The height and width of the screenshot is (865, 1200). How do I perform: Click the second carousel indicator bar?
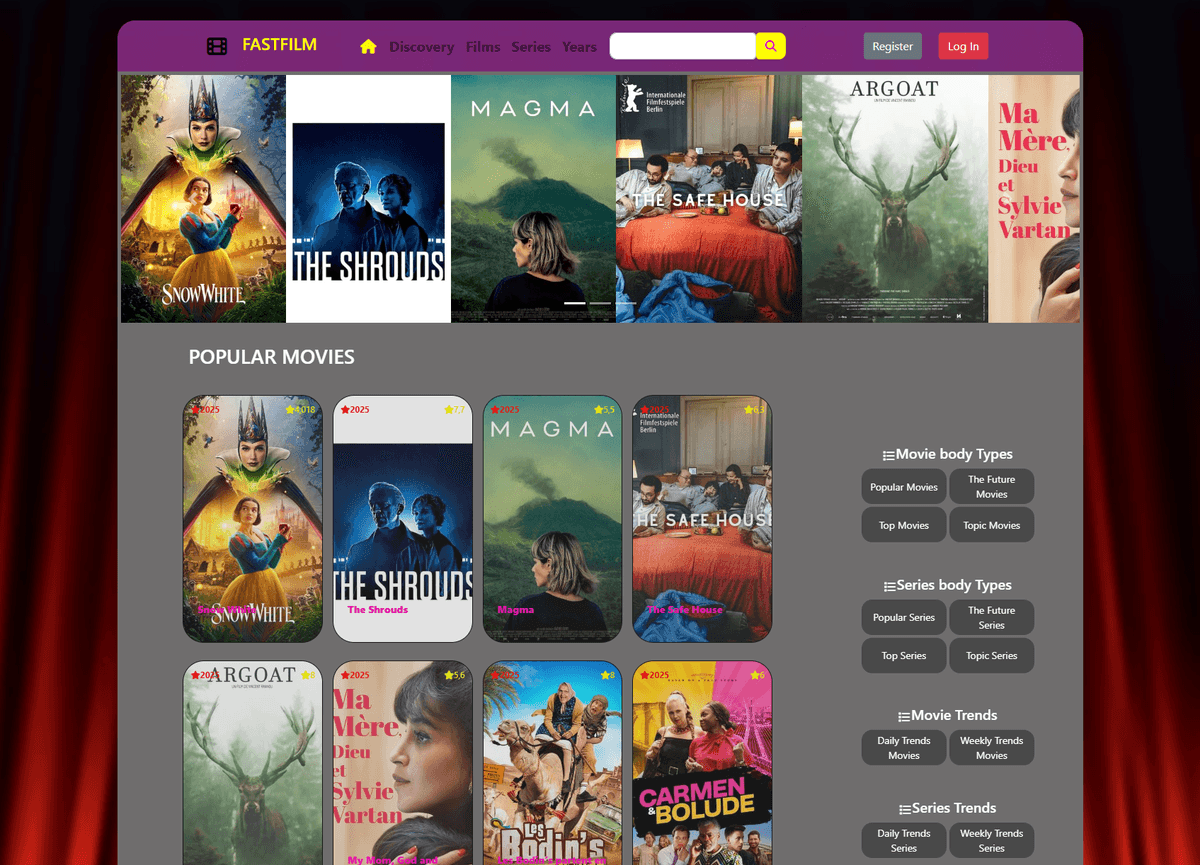click(x=600, y=303)
